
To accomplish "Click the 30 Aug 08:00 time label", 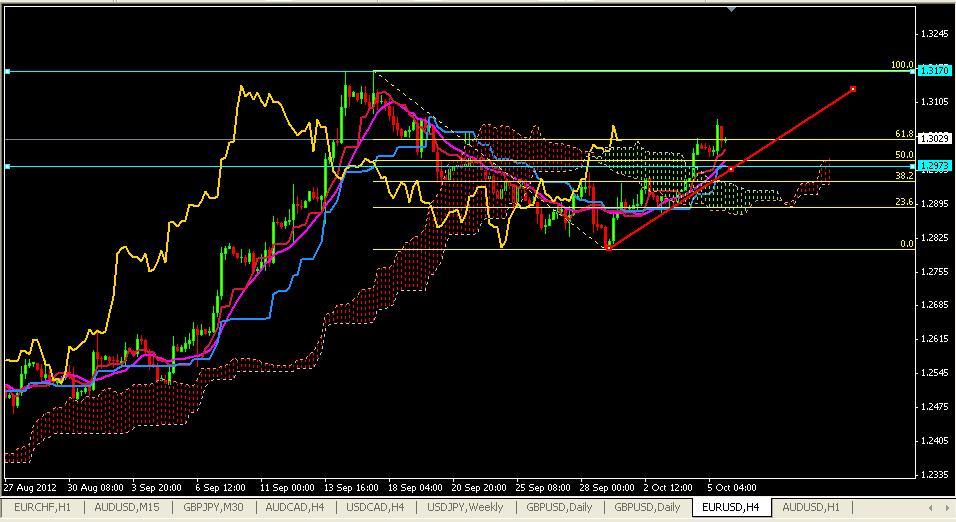I will tap(95, 488).
